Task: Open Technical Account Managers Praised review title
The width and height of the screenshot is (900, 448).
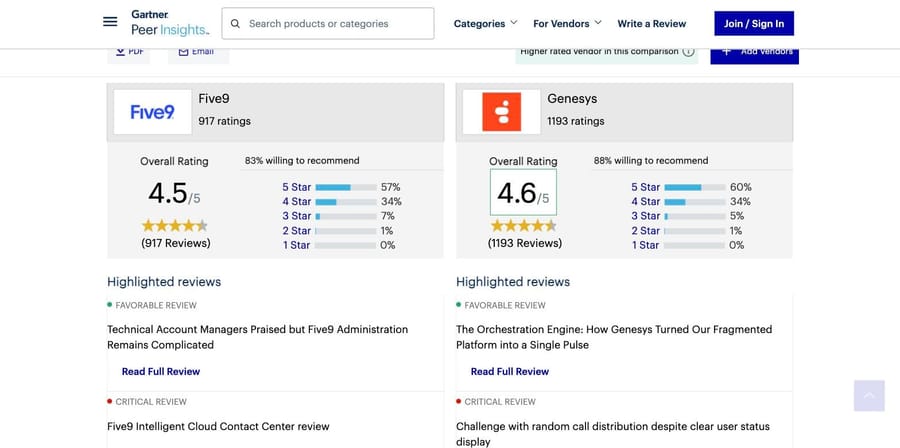Action: coord(258,337)
